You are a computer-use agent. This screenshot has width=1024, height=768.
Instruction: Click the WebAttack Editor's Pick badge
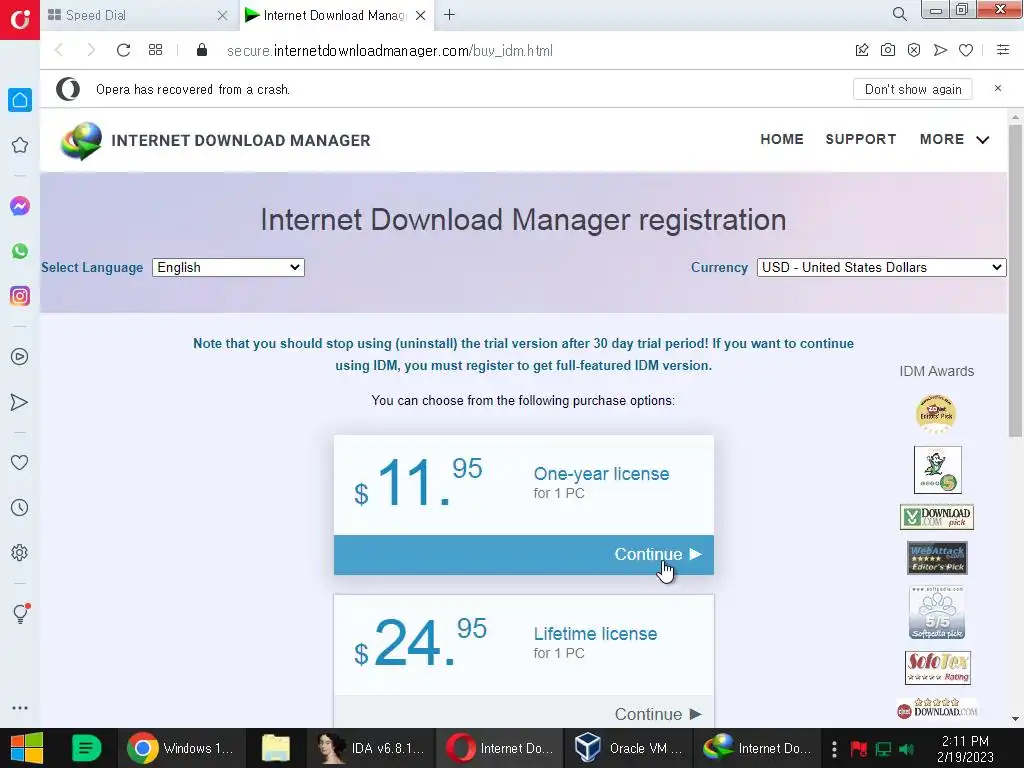(937, 558)
